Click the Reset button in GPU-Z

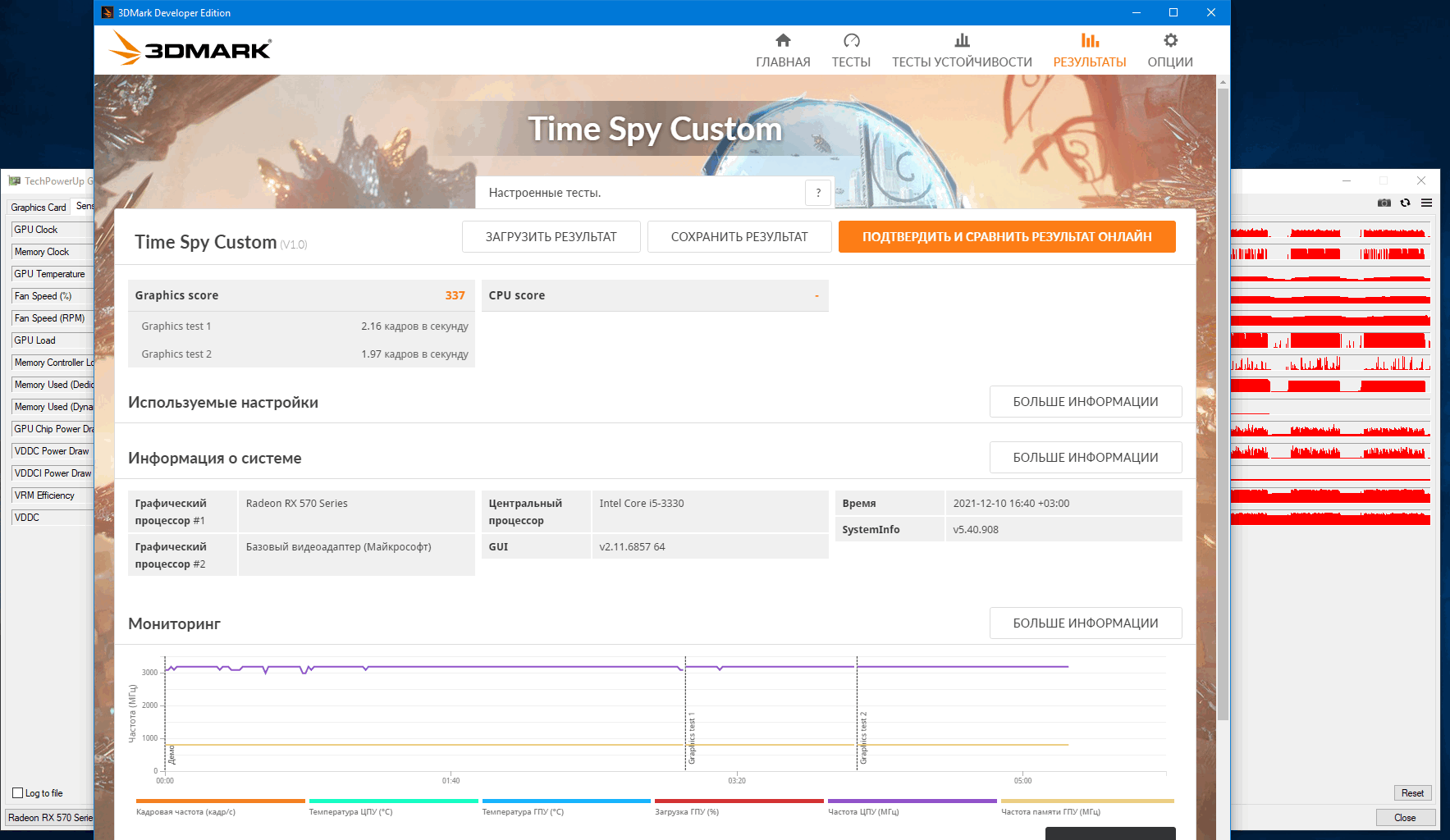(x=1412, y=793)
